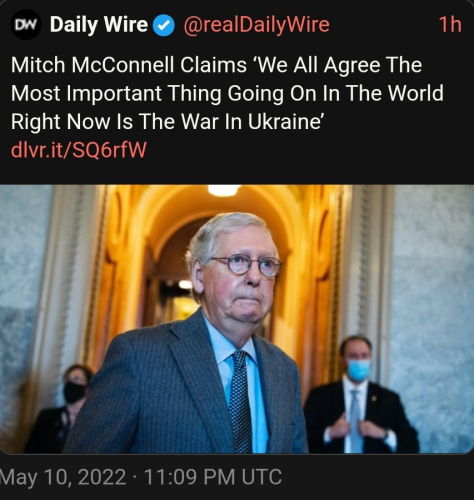Click the May 10, 2022 date
This screenshot has height=500, width=474.
63,477
